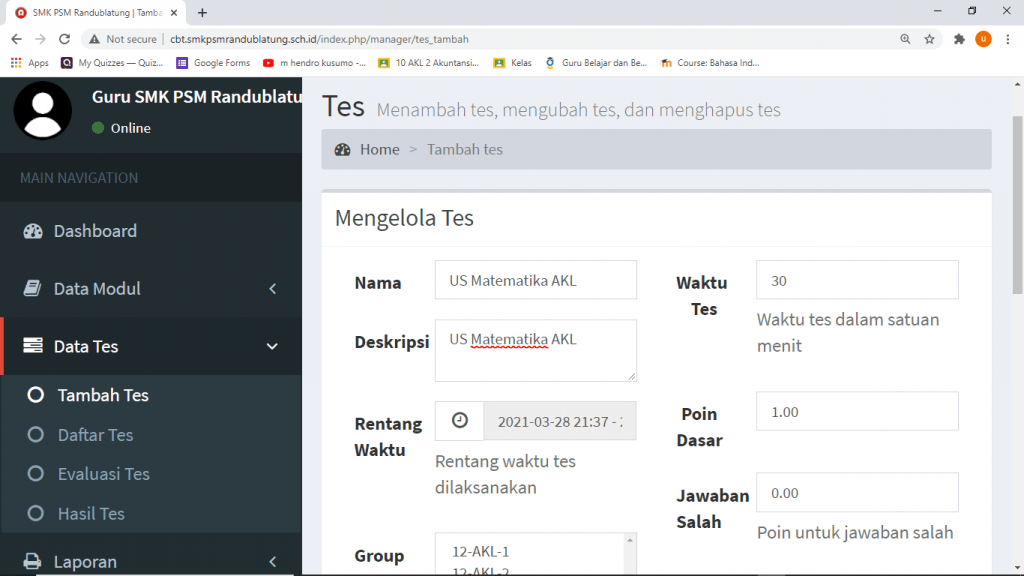Viewport: 1024px width, 576px height.
Task: Click the Nama input field
Action: coord(536,280)
